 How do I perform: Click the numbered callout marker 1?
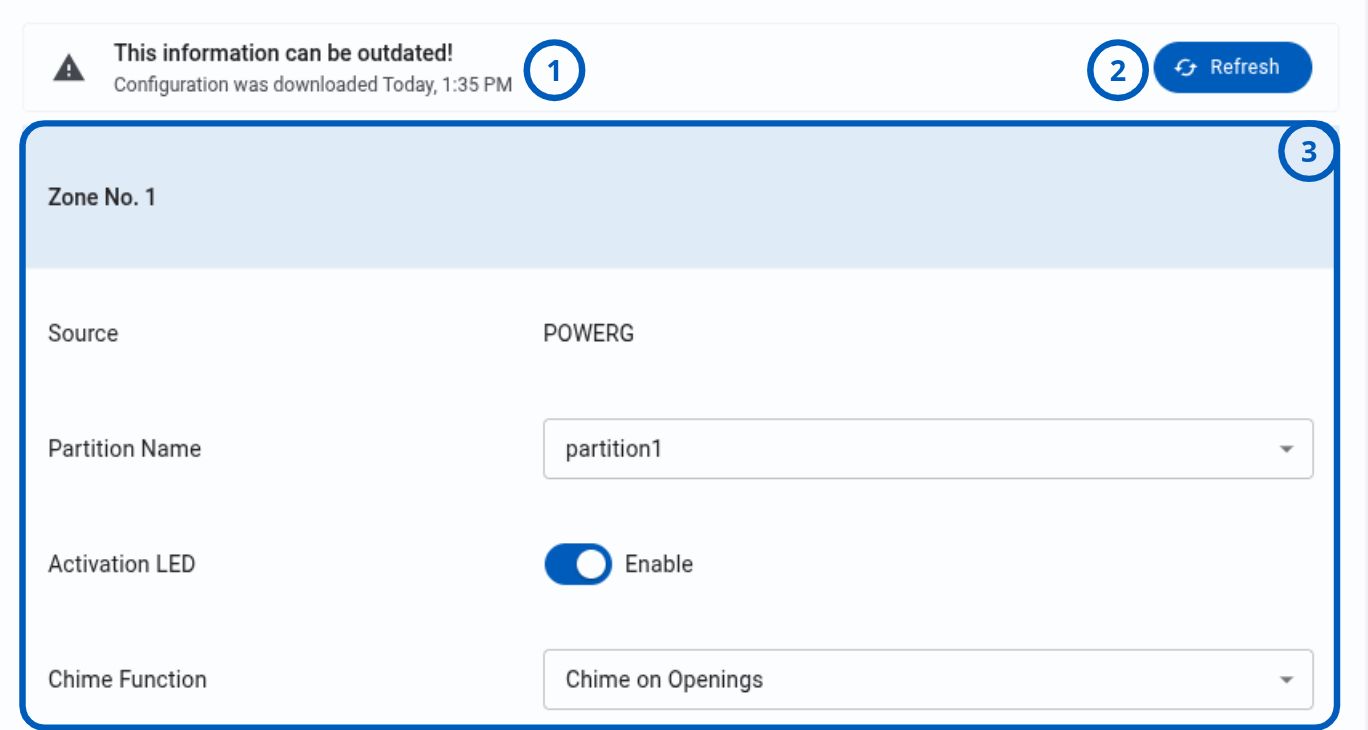tap(553, 72)
